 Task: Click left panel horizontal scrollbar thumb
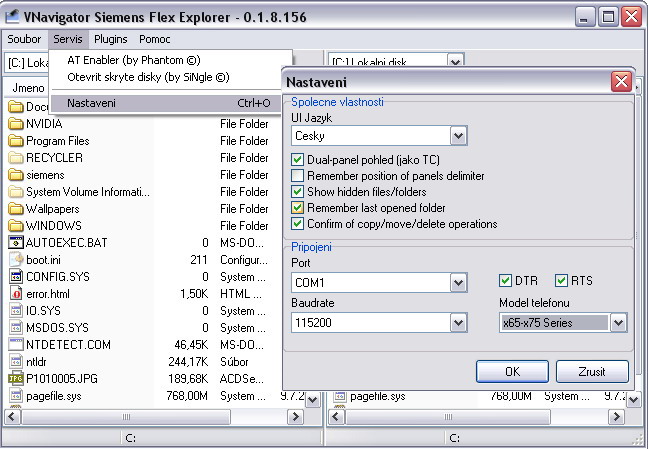coord(126,416)
